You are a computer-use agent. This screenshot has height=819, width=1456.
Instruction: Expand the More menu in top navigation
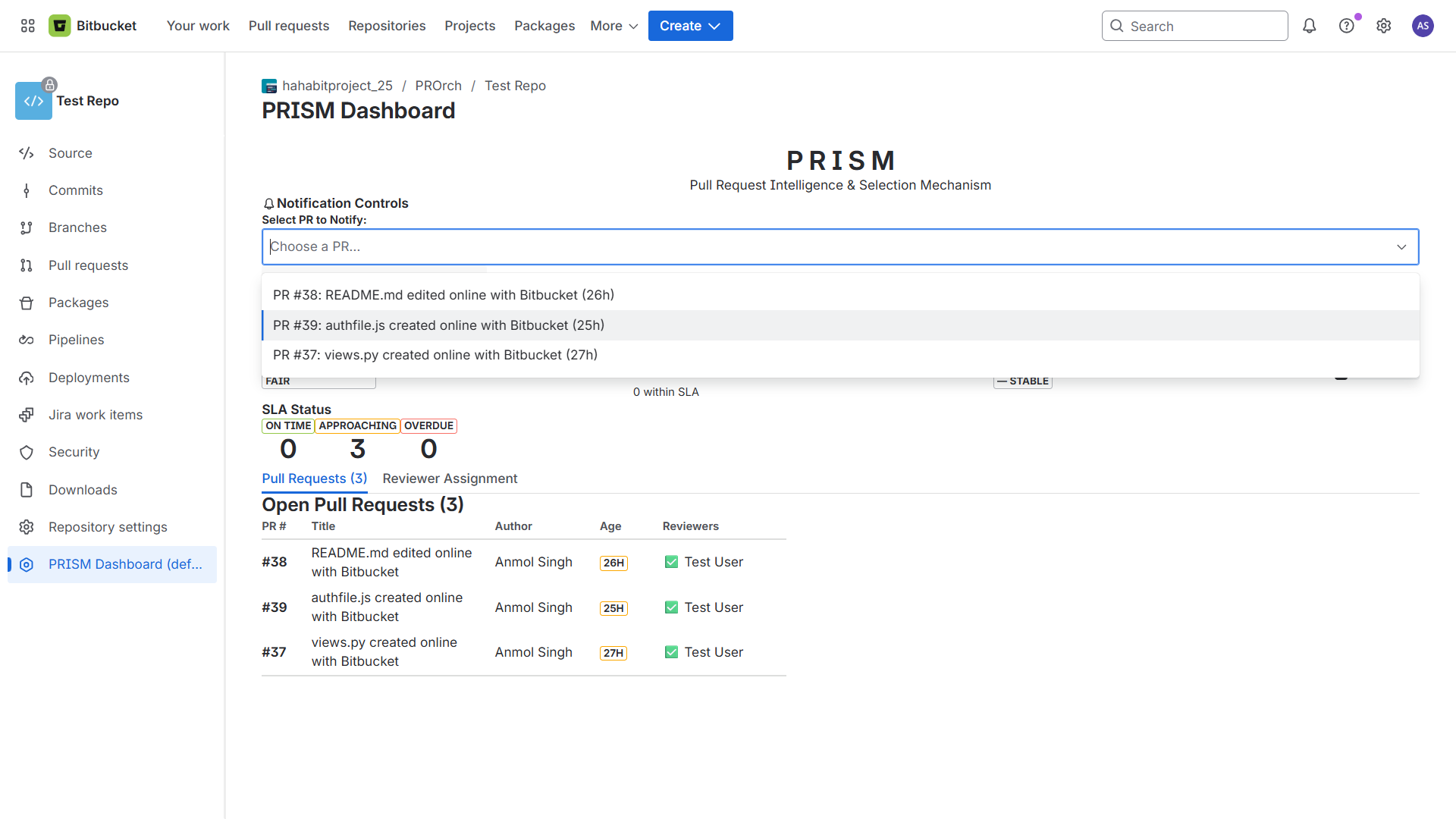coord(613,26)
